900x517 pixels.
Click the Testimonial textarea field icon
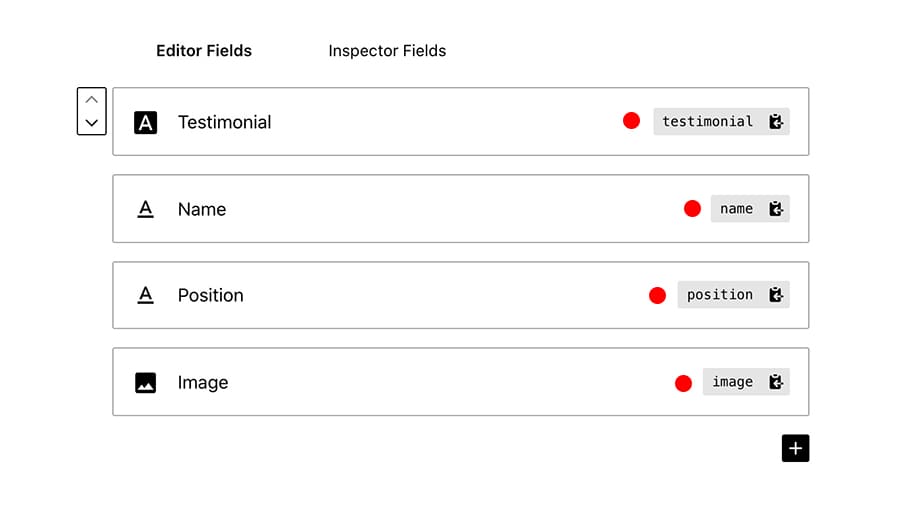point(145,123)
